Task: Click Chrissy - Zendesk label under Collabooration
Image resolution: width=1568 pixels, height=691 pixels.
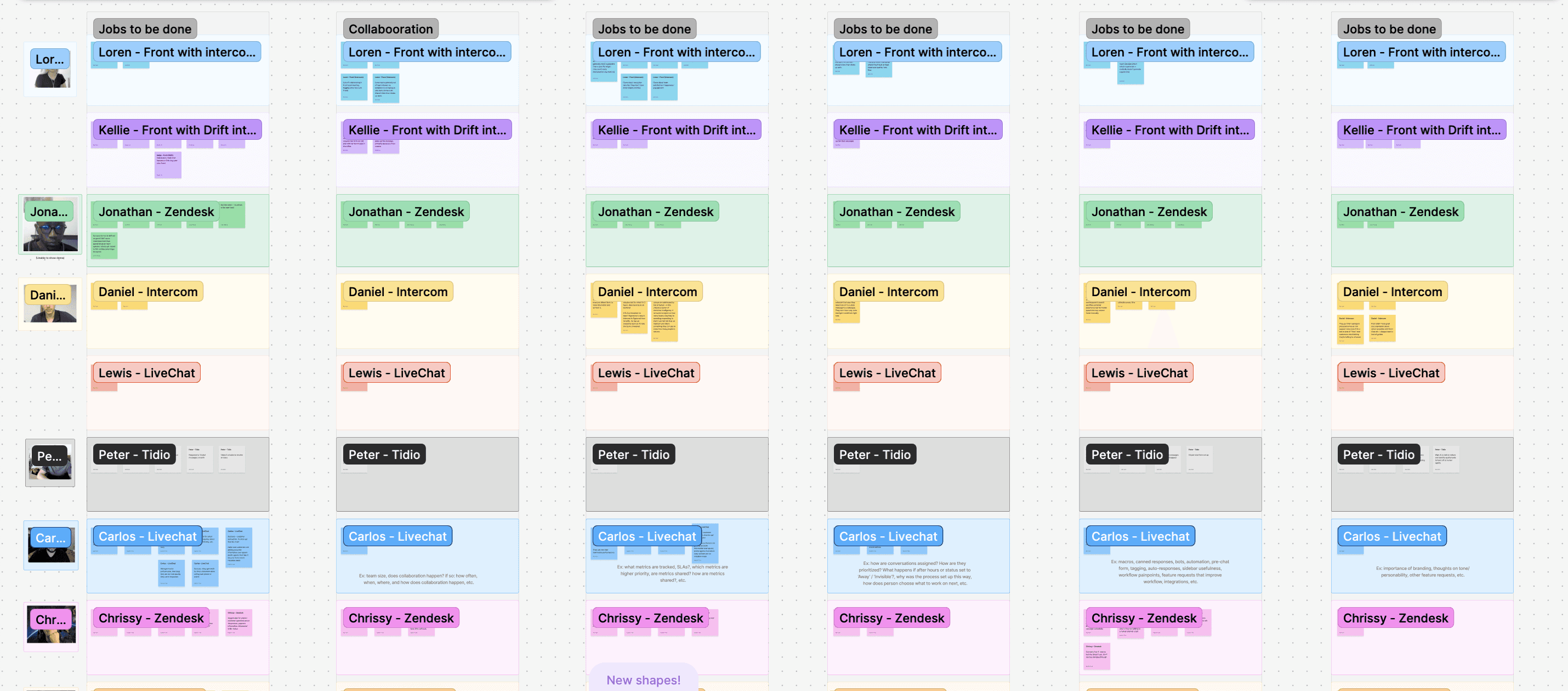Action: pos(401,618)
